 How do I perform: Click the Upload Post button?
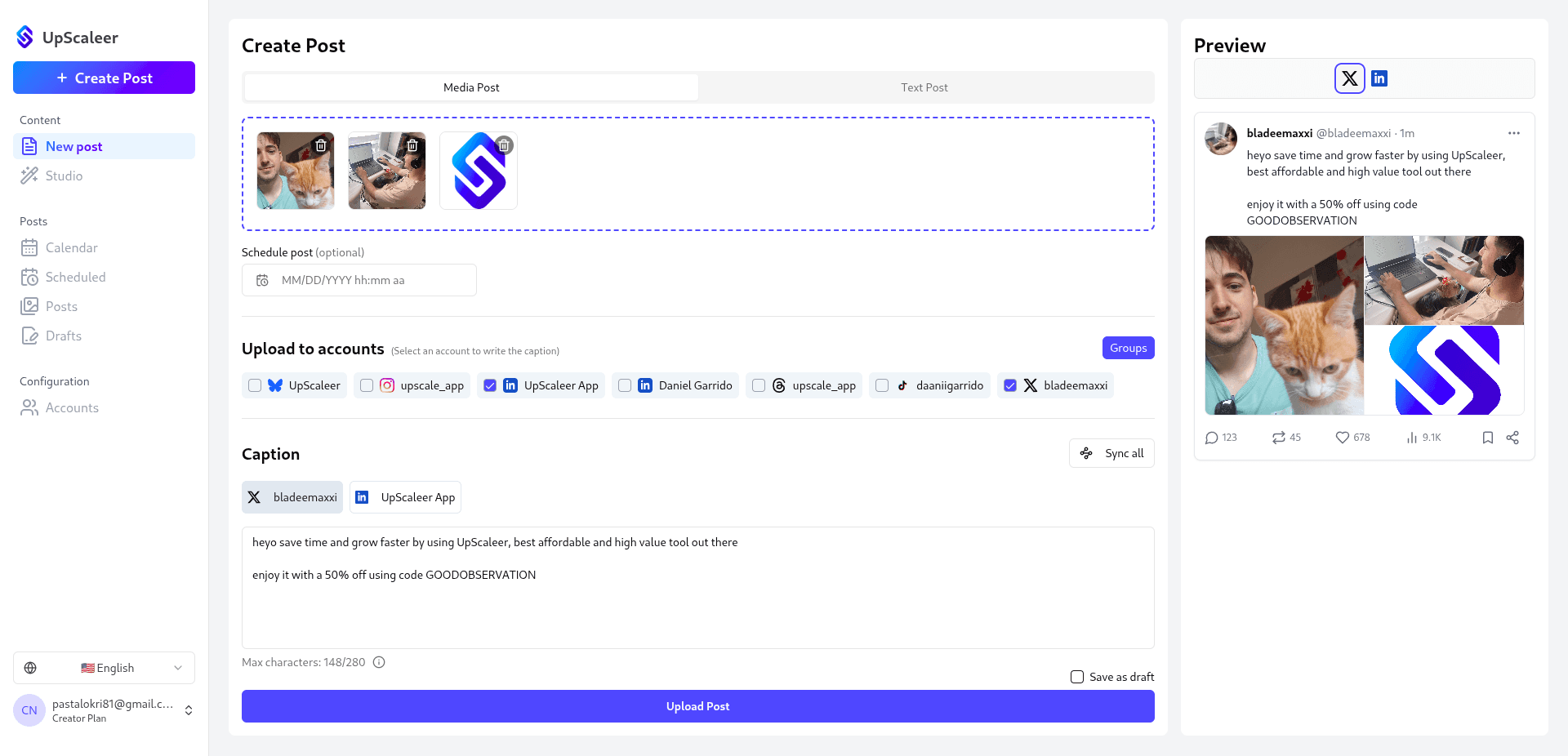[698, 706]
